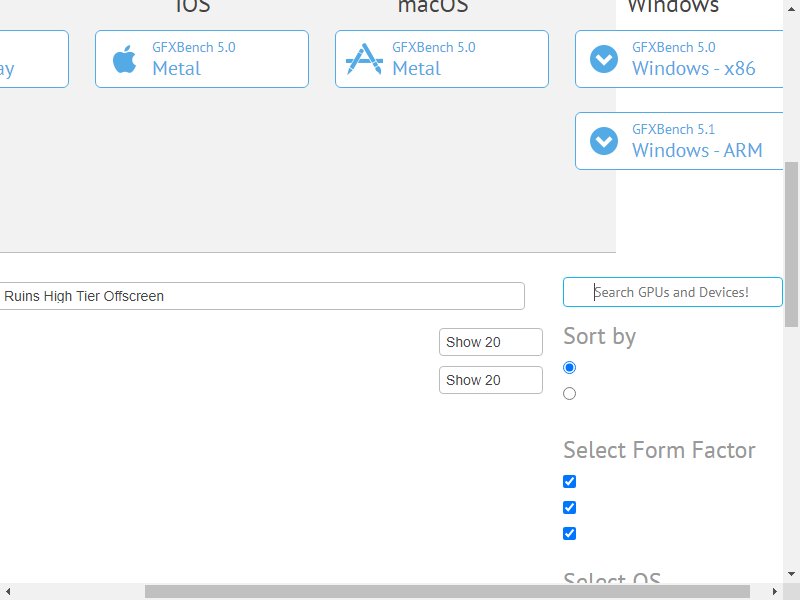This screenshot has height=600, width=800.
Task: Click the GFXBench 5.1 text
Action: tap(673, 129)
